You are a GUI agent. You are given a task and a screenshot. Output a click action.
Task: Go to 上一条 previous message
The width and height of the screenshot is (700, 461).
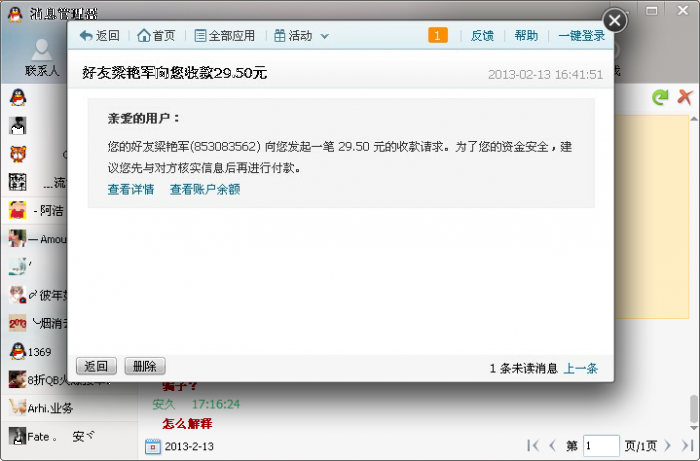coord(581,368)
